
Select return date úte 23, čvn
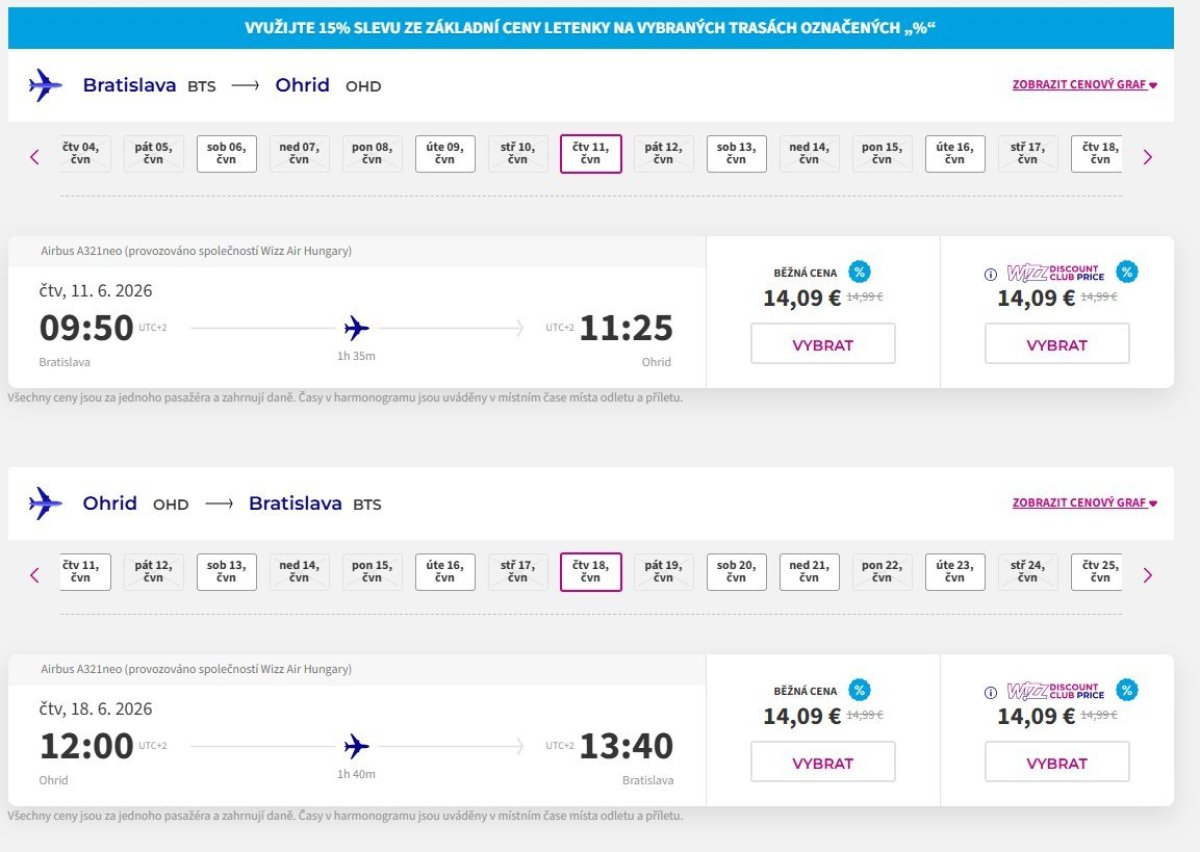click(955, 572)
